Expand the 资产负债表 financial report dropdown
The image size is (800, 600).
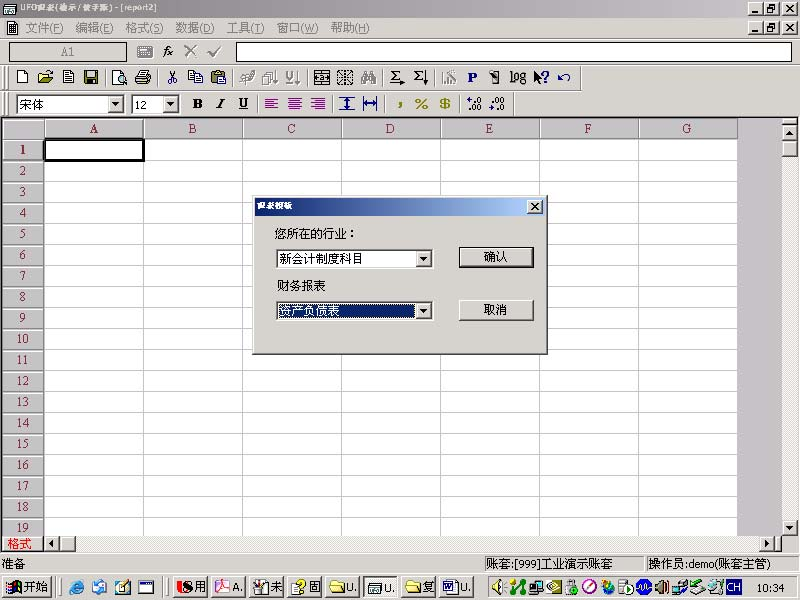(x=423, y=311)
